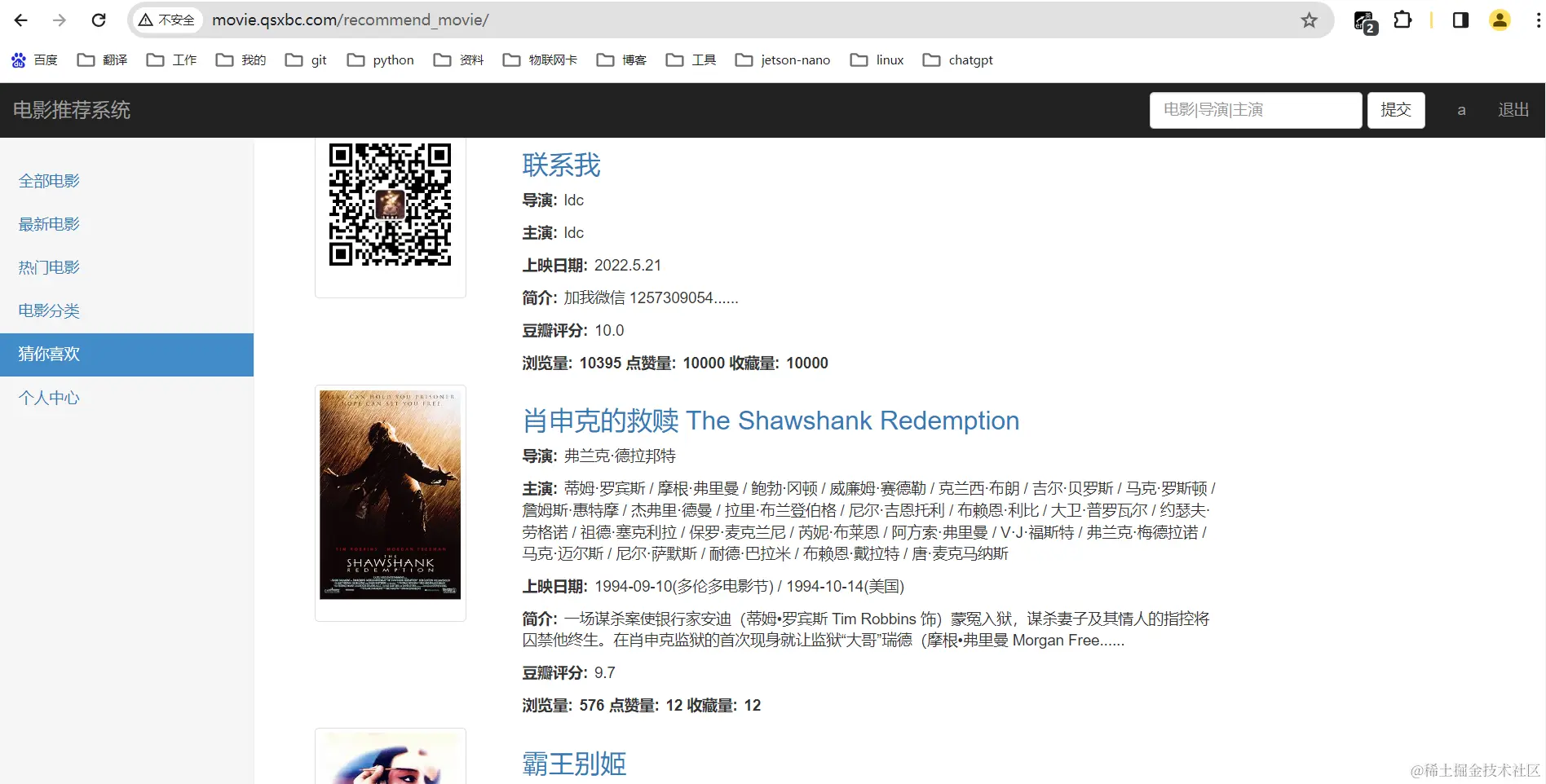
Task: Open the browser extensions puzzle icon
Action: coord(1402,20)
